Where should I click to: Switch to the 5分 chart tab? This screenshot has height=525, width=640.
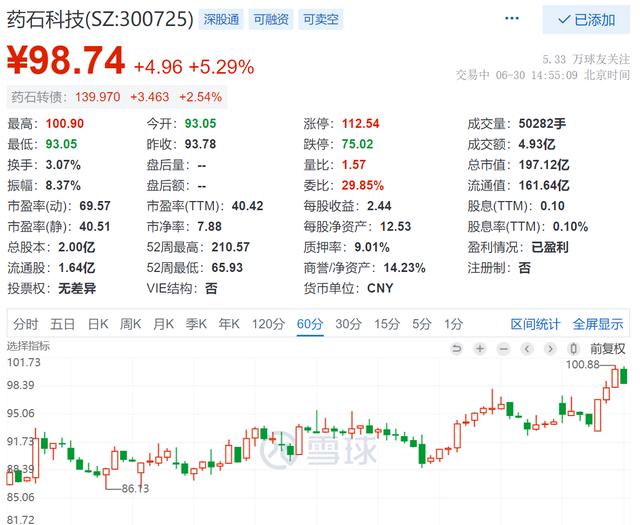click(x=422, y=324)
